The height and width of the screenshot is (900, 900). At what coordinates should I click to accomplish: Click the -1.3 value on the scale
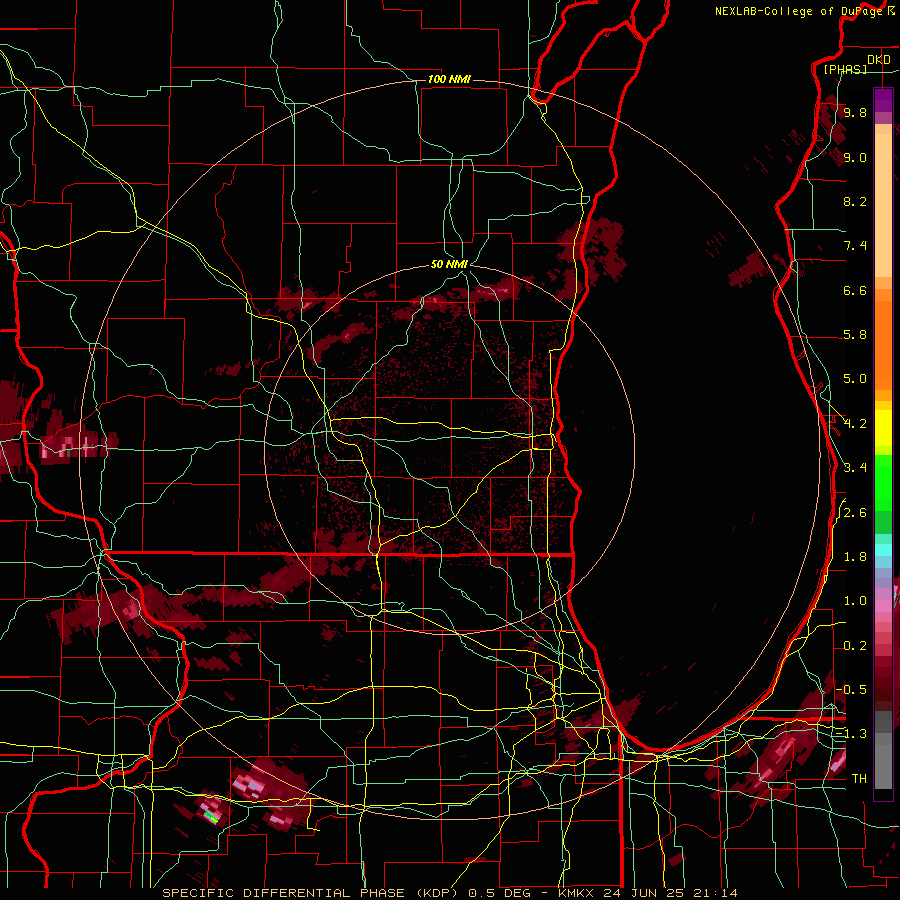(852, 734)
